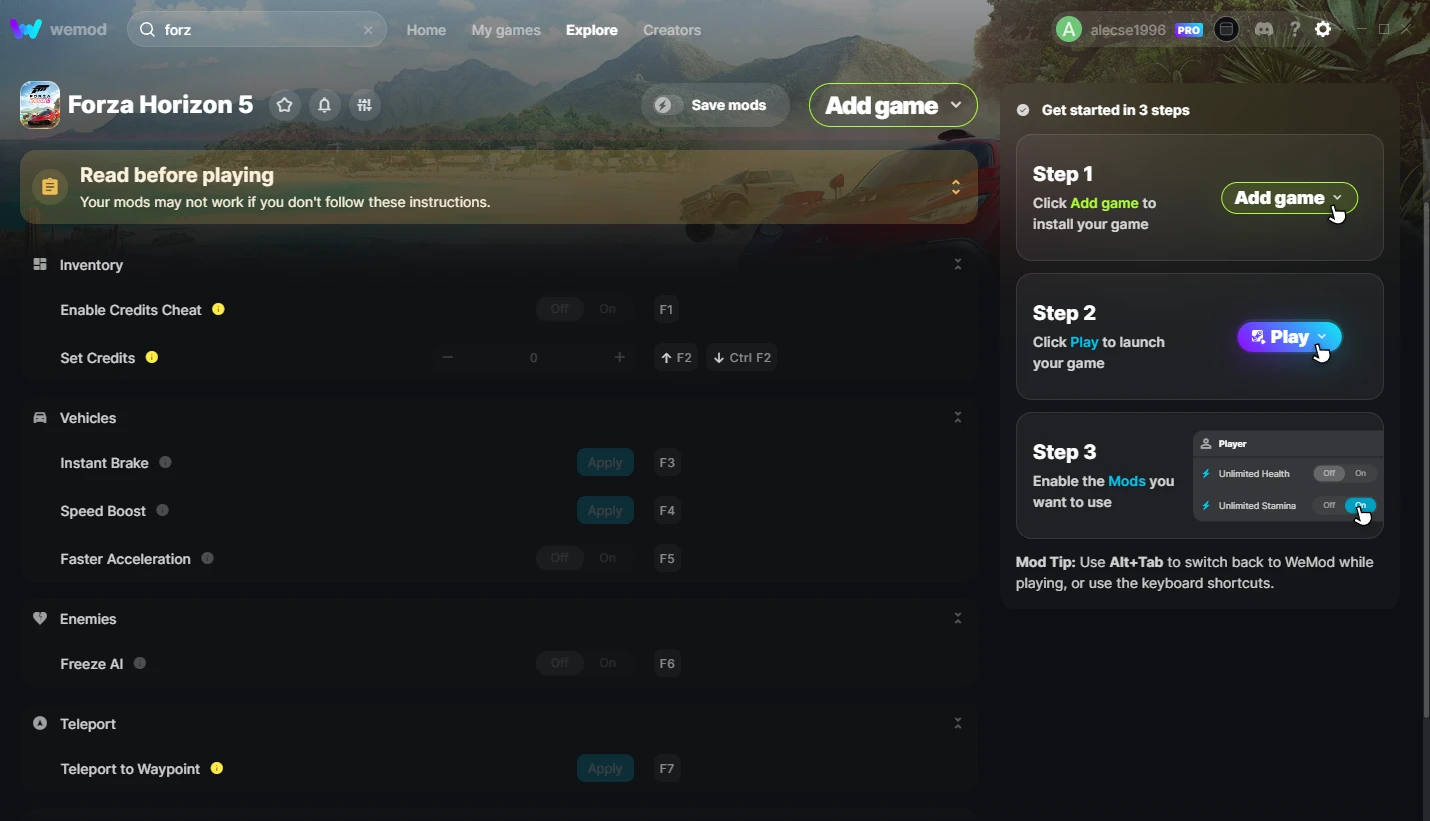This screenshot has width=1430, height=821.
Task: Apply the Speed Boost mod
Action: point(604,510)
